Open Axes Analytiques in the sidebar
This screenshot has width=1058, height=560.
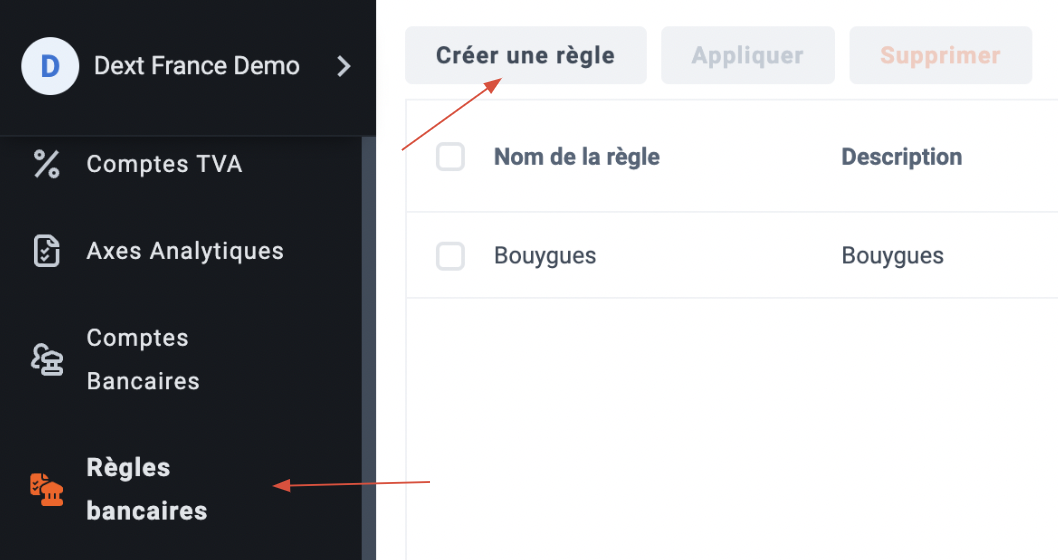click(x=185, y=251)
